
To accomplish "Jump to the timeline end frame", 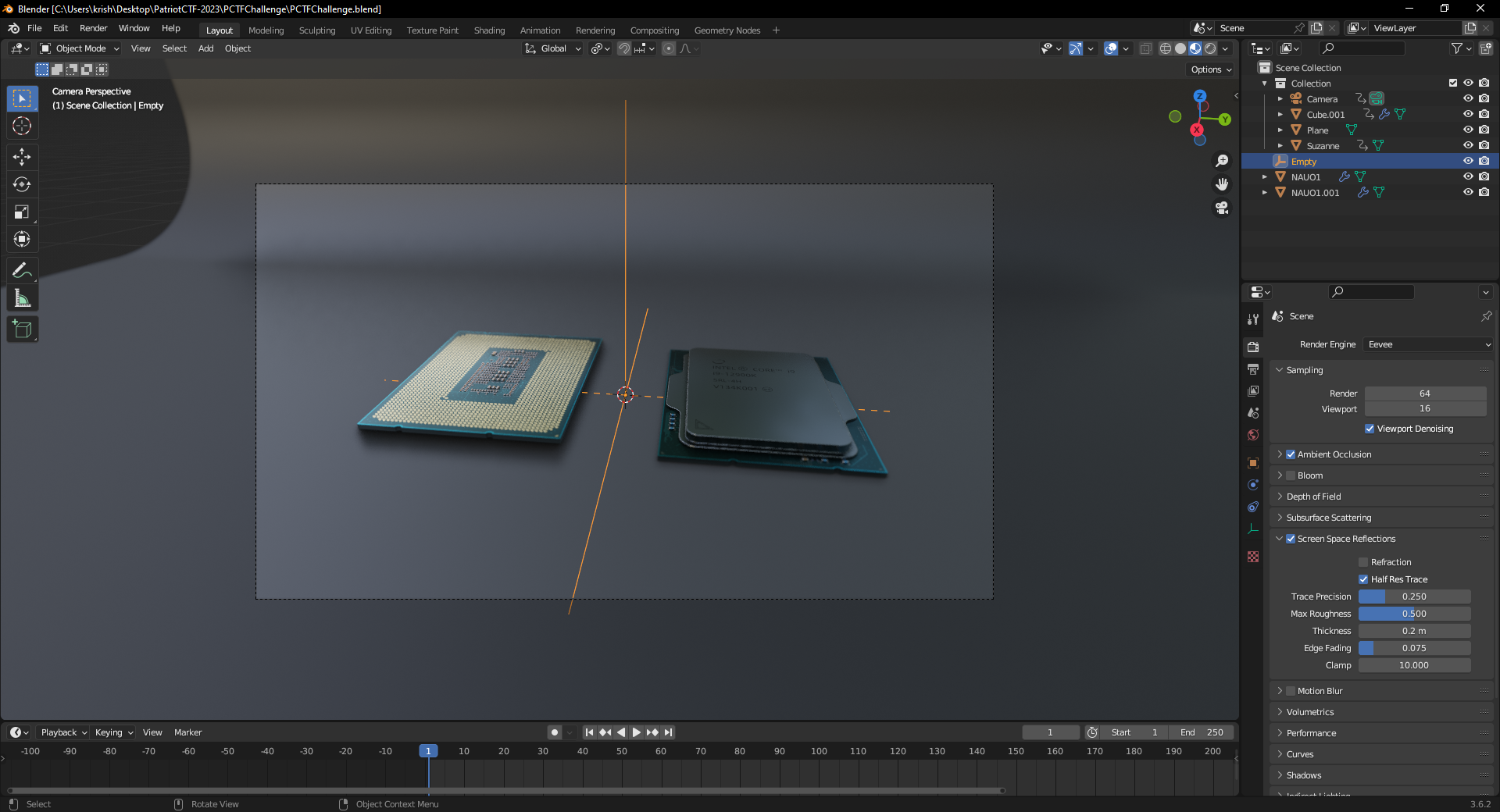I will tap(668, 732).
